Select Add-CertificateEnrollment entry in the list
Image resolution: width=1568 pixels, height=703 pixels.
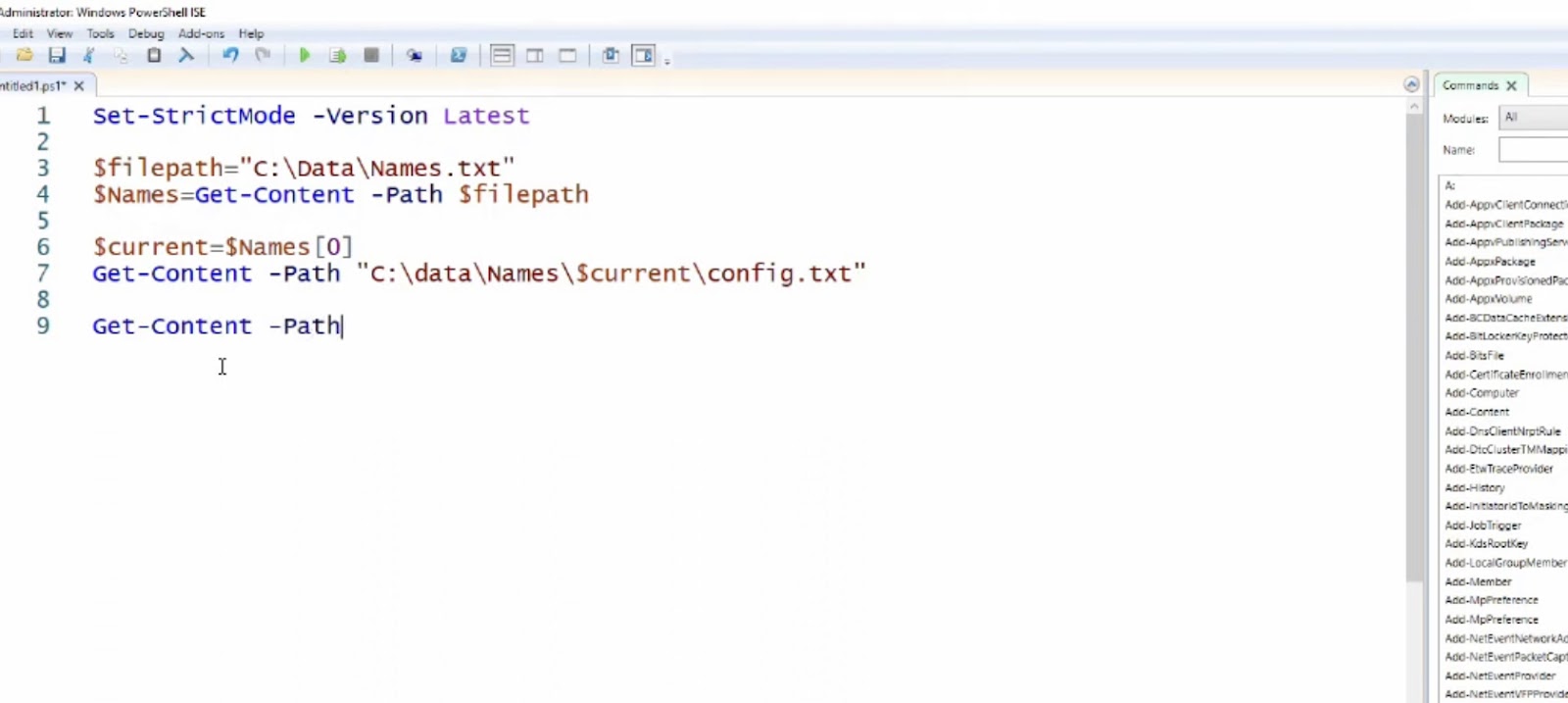1505,375
